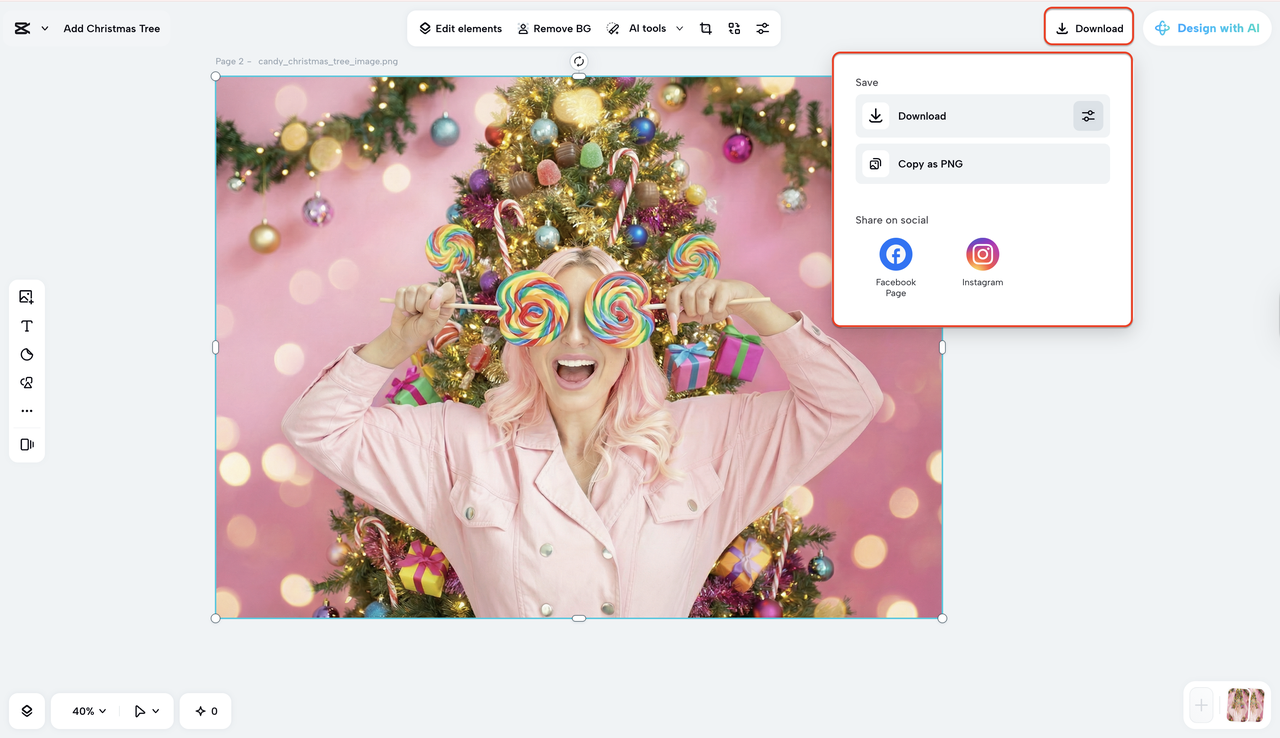Open the add image tool in left sidebar
The width and height of the screenshot is (1280, 738).
[27, 297]
